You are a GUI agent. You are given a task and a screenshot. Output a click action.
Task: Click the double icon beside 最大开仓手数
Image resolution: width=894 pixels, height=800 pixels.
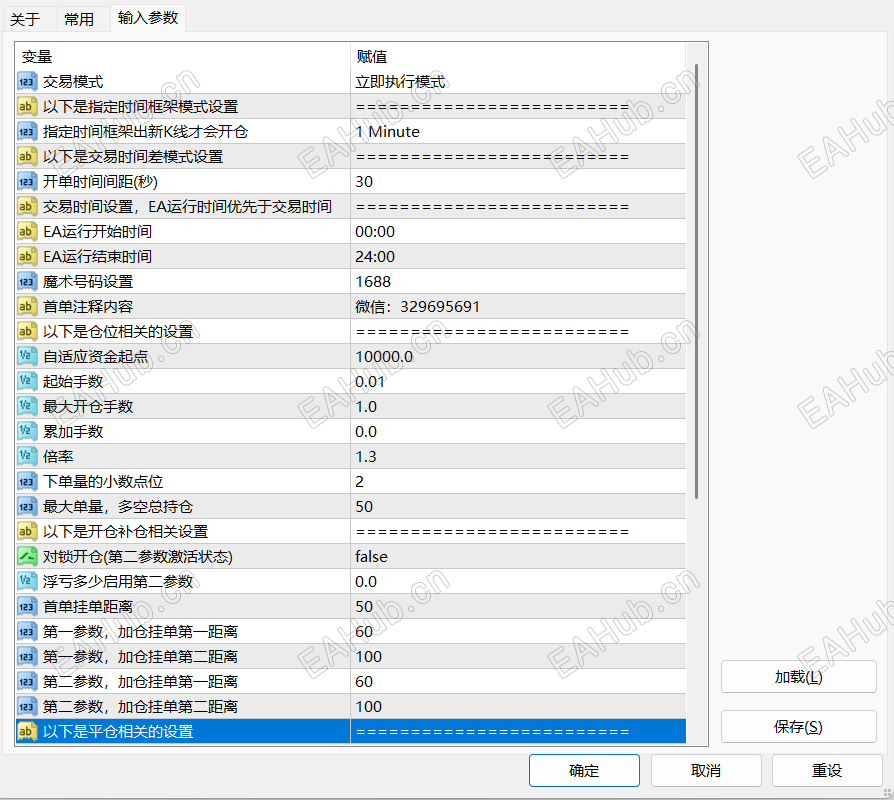click(x=26, y=407)
